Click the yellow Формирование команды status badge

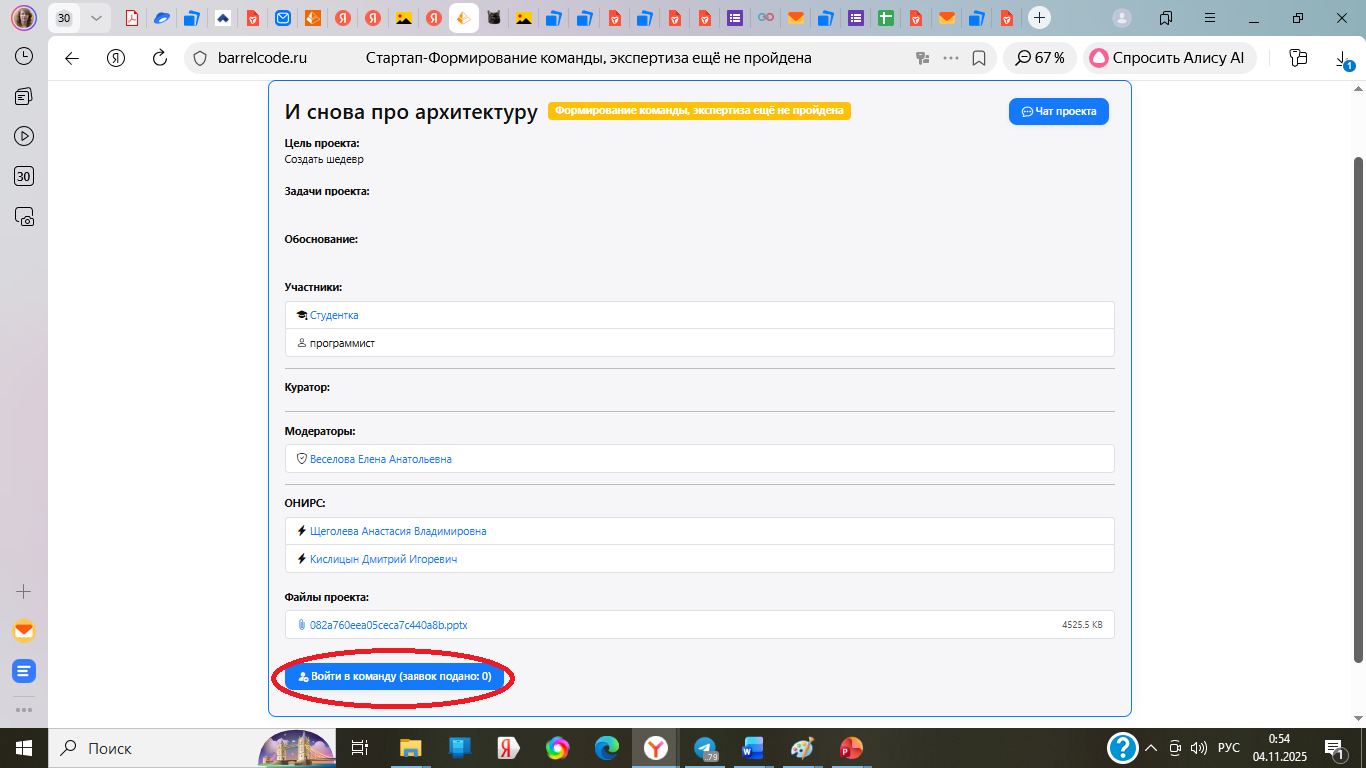(x=699, y=111)
